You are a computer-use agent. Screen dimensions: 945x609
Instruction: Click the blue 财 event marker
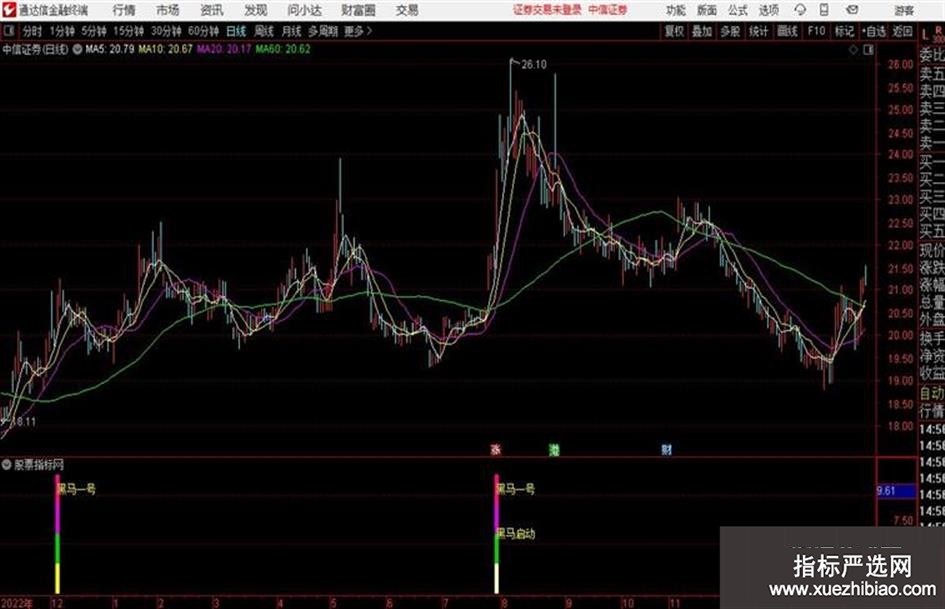(666, 449)
